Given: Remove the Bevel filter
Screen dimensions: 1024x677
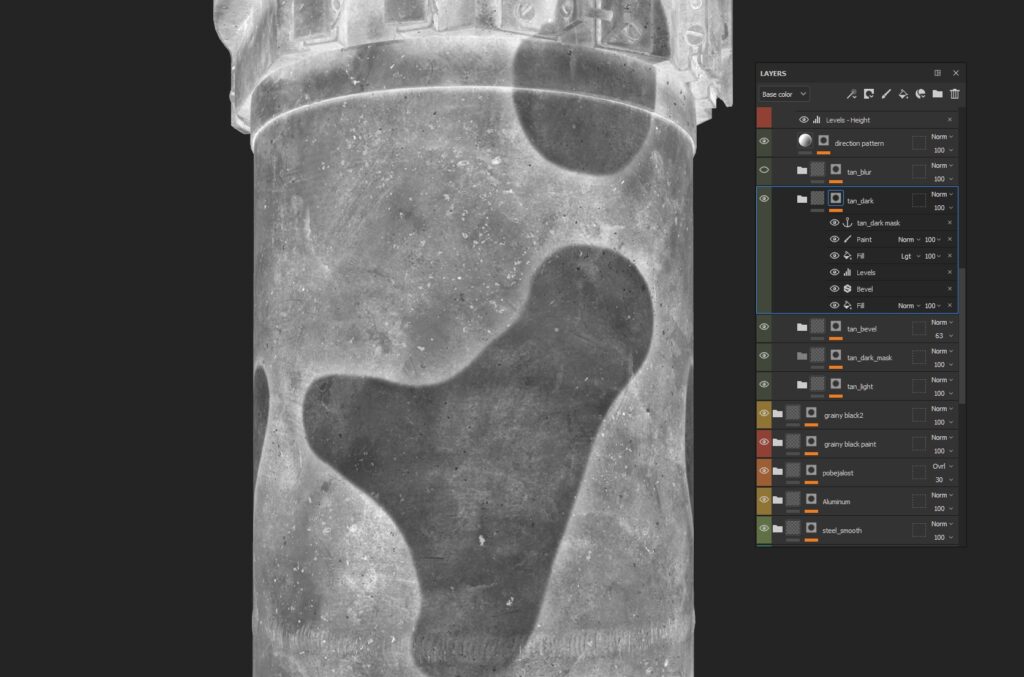Looking at the screenshot, I should pos(950,289).
